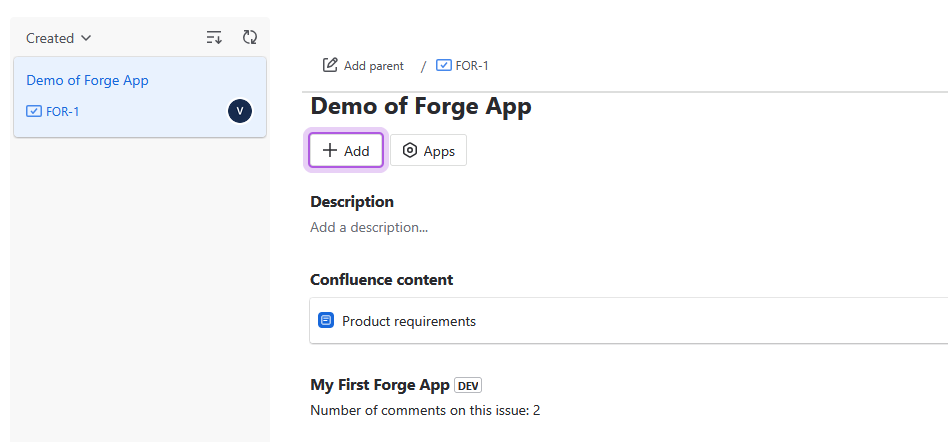The image size is (948, 442).
Task: Refresh the issue list
Action: pos(250,37)
